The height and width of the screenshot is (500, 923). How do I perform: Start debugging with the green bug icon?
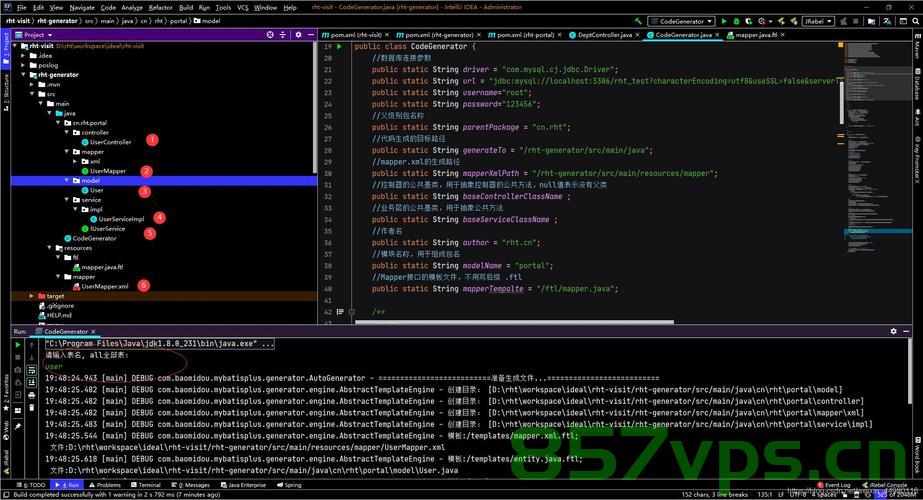[736, 21]
